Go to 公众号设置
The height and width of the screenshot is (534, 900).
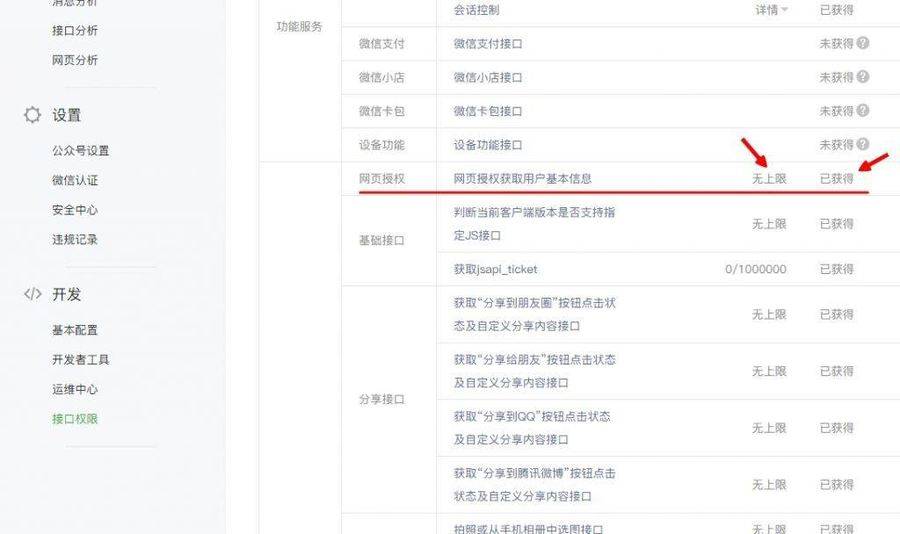click(80, 150)
